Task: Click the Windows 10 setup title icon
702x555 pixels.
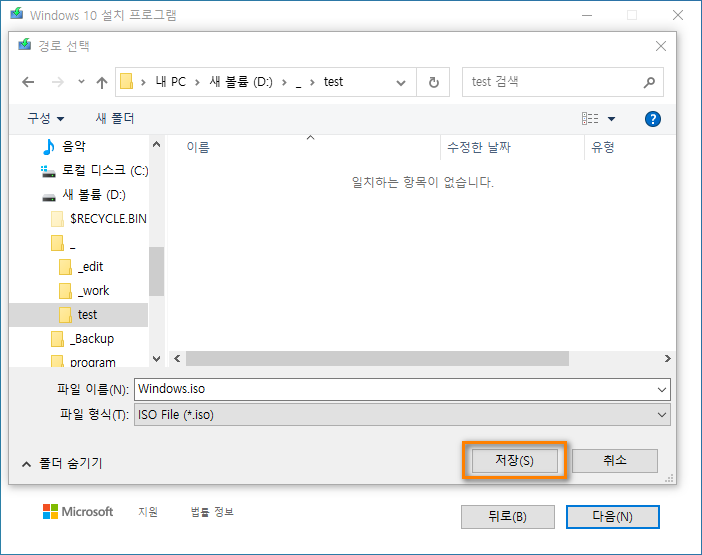Action: coord(17,13)
